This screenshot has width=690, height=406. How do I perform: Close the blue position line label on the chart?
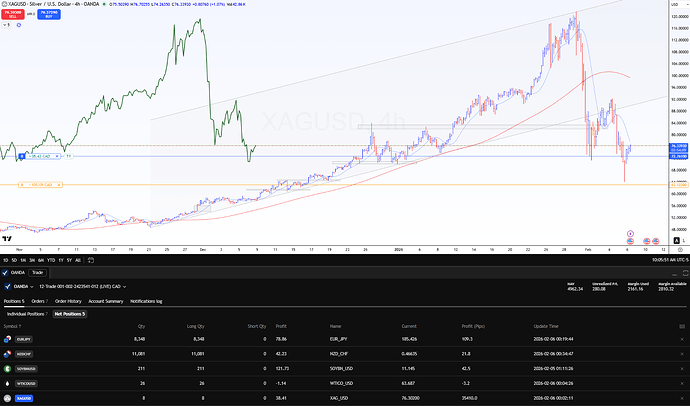[x=57, y=156]
